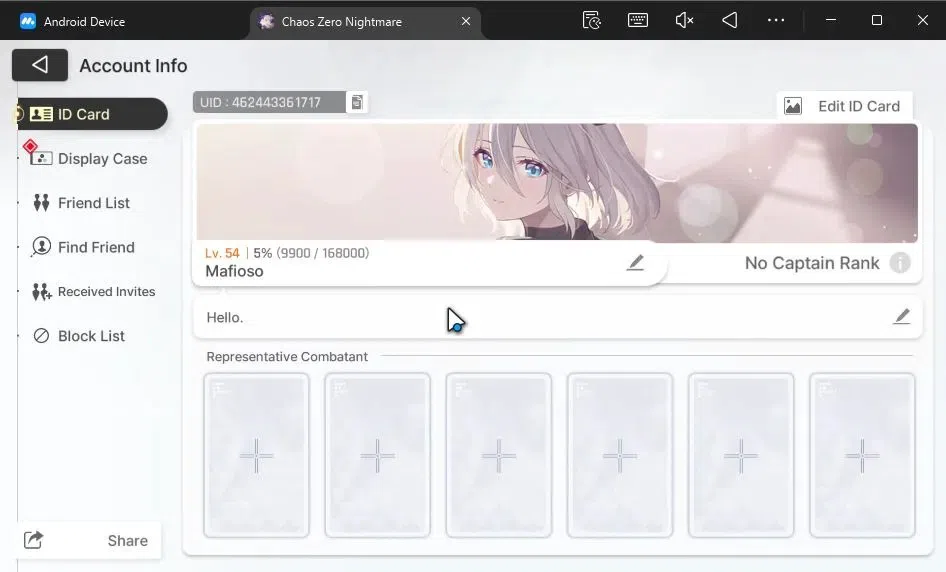Screen dimensions: 946x572
Task: Add first representative combatant slot
Action: pyautogui.click(x=256, y=455)
